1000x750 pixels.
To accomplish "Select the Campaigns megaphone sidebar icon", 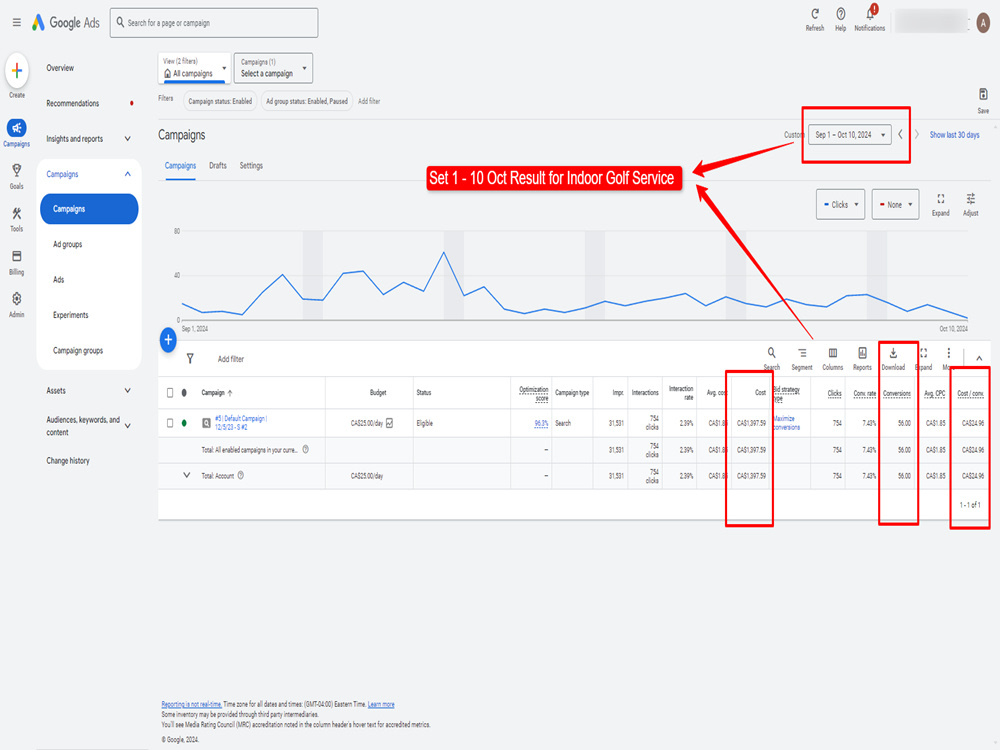I will 17,128.
